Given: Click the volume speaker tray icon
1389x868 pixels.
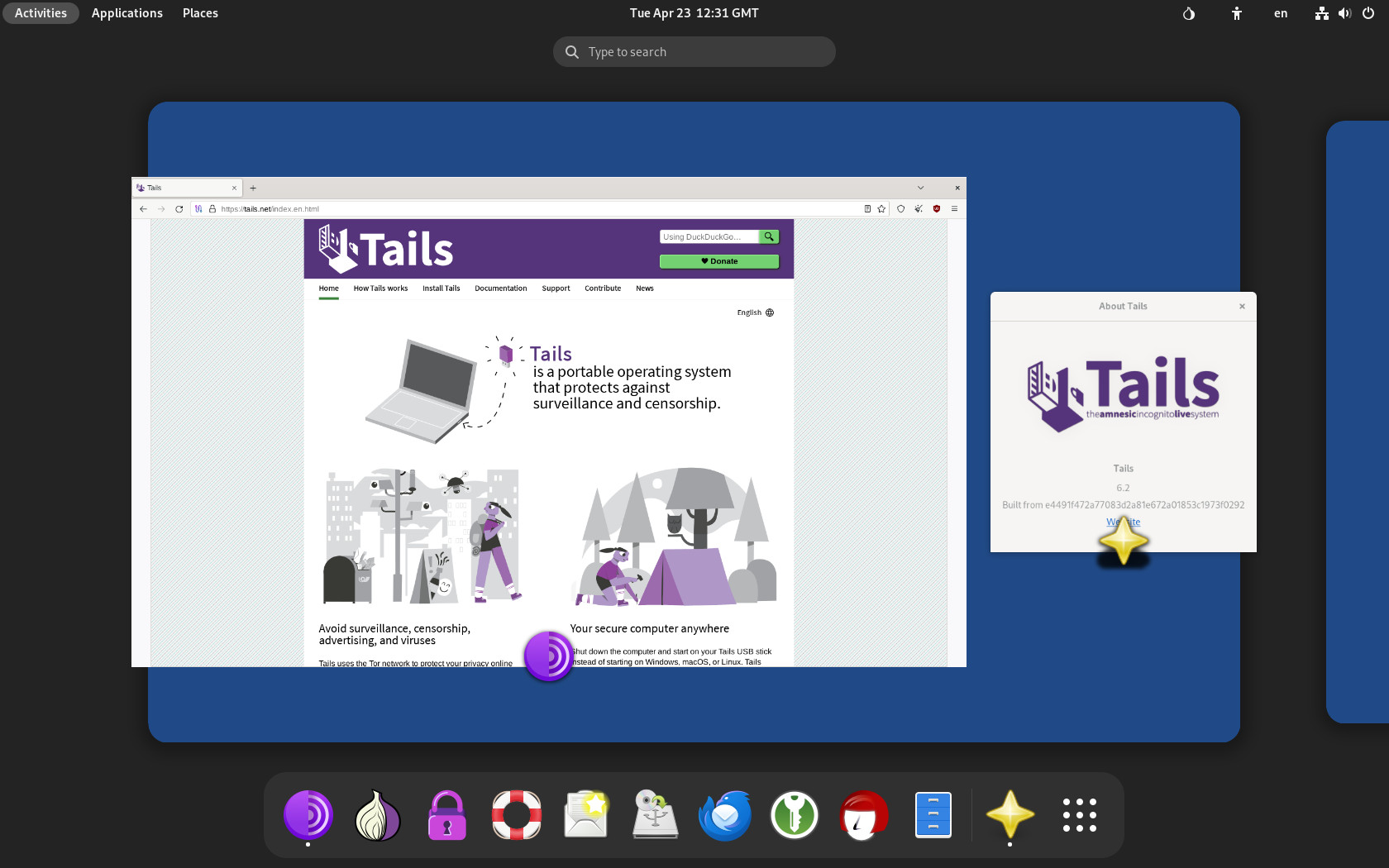Looking at the screenshot, I should (x=1345, y=13).
